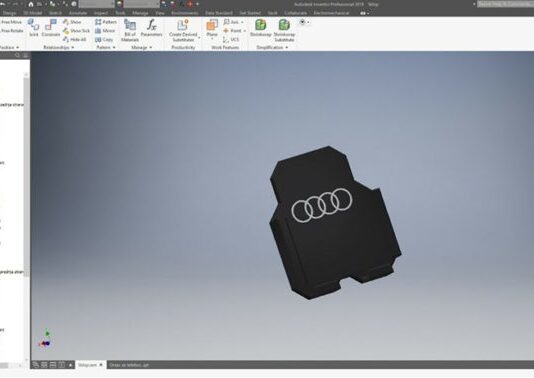Select the Mirror component tool
Screen dimensions: 534x378
(105, 31)
